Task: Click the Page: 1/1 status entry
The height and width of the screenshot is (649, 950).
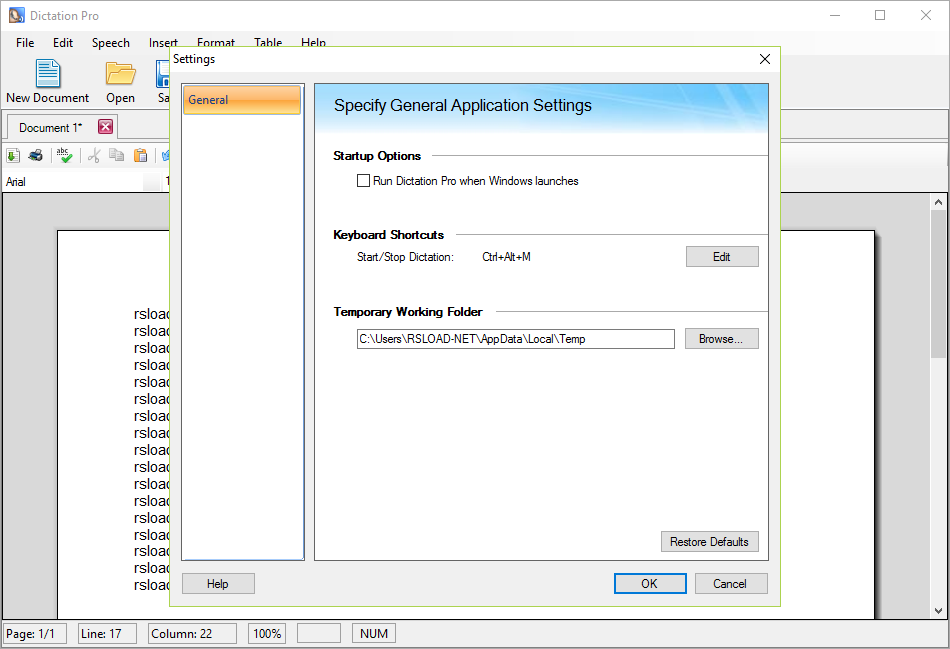Action: [x=35, y=634]
